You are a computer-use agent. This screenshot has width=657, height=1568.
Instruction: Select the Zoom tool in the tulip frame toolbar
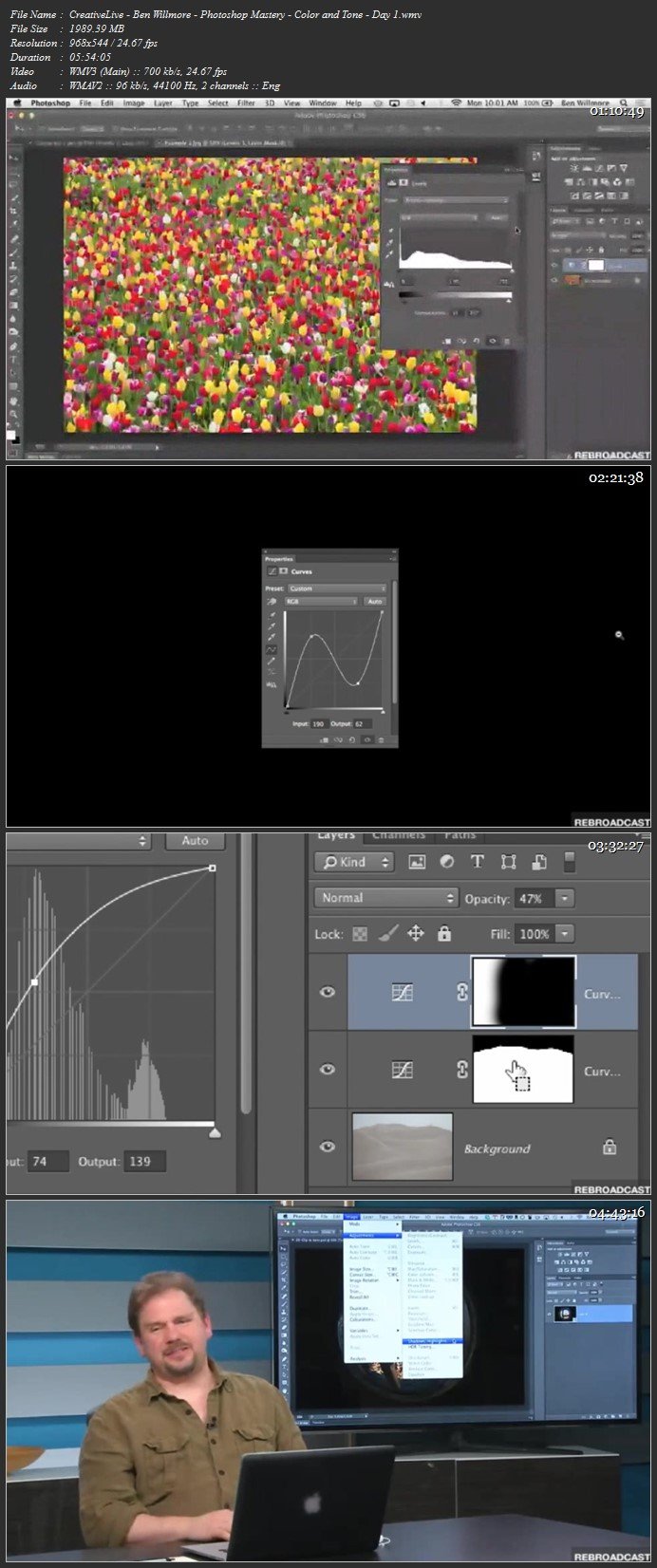(13, 414)
